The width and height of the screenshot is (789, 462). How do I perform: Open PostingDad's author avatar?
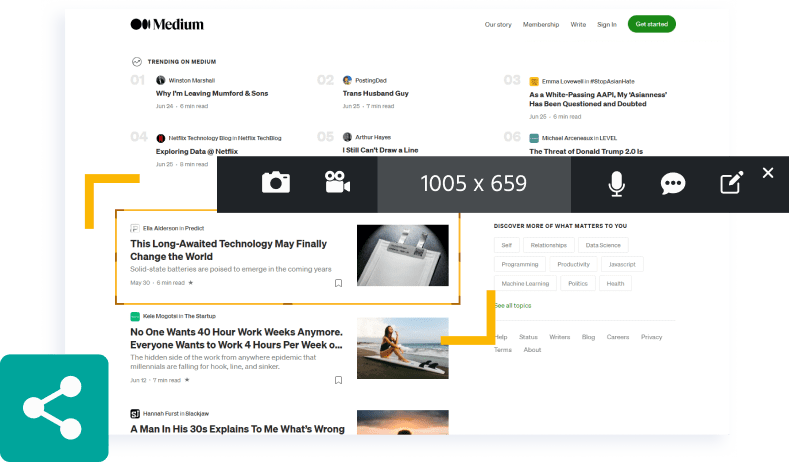347,80
